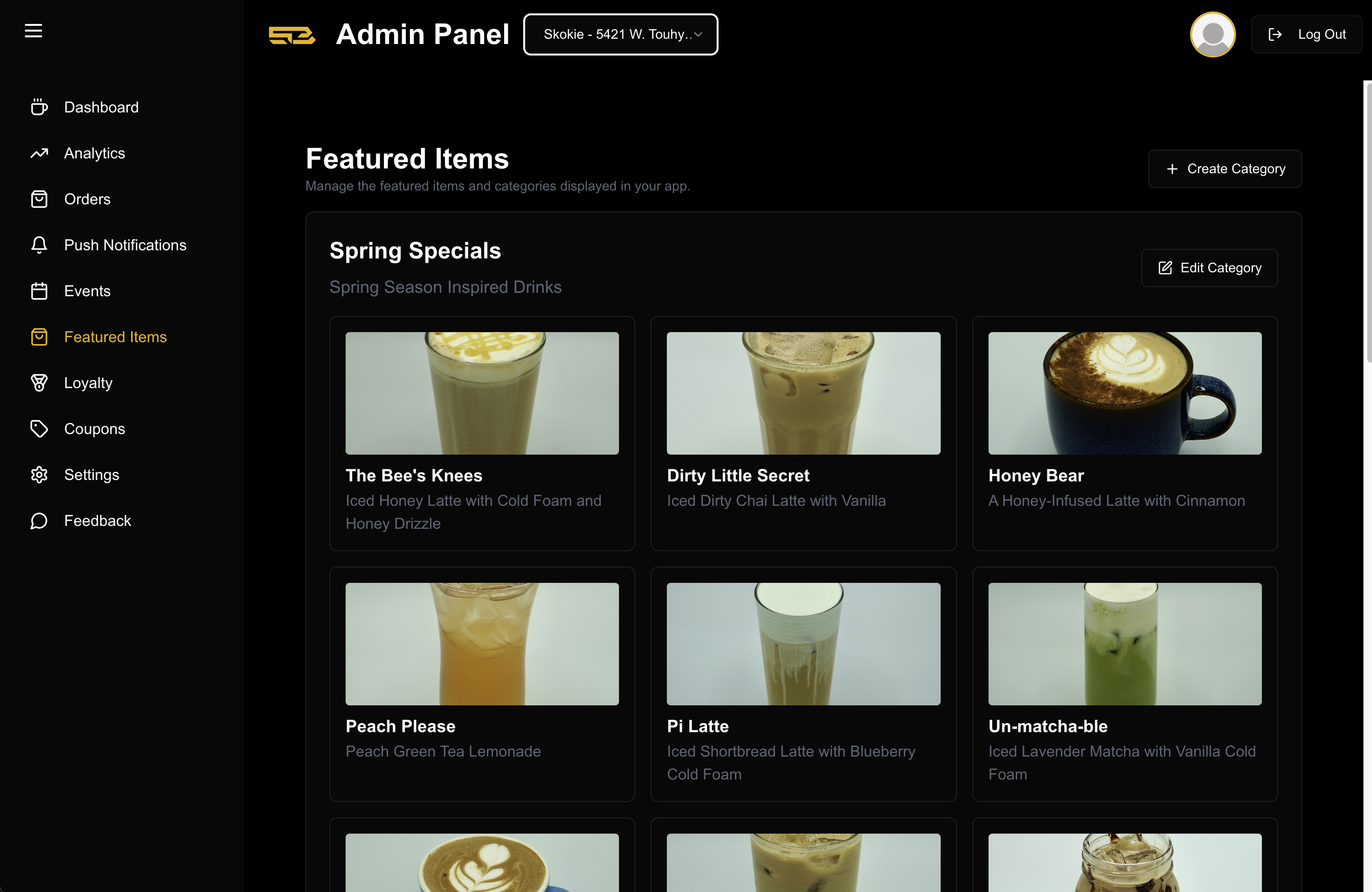
Task: Click the Events calendar icon
Action: (39, 291)
